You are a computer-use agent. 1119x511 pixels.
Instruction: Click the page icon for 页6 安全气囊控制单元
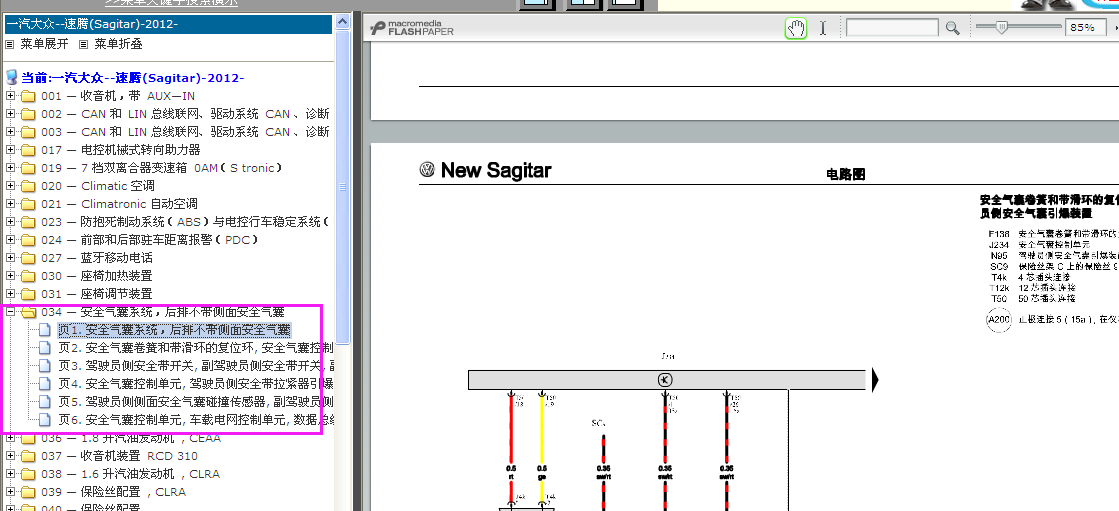pyautogui.click(x=45, y=420)
